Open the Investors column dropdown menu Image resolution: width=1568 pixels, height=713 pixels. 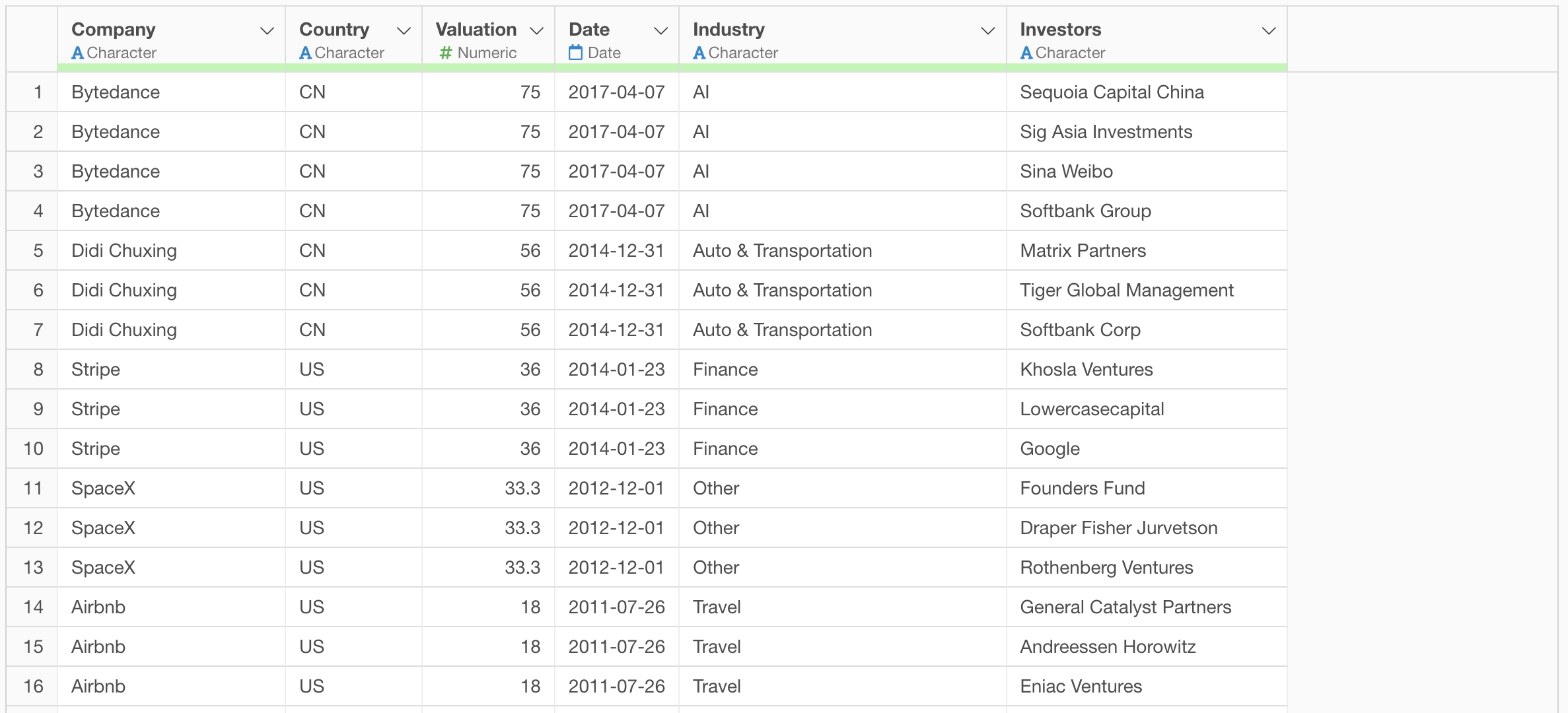pyautogui.click(x=1269, y=30)
